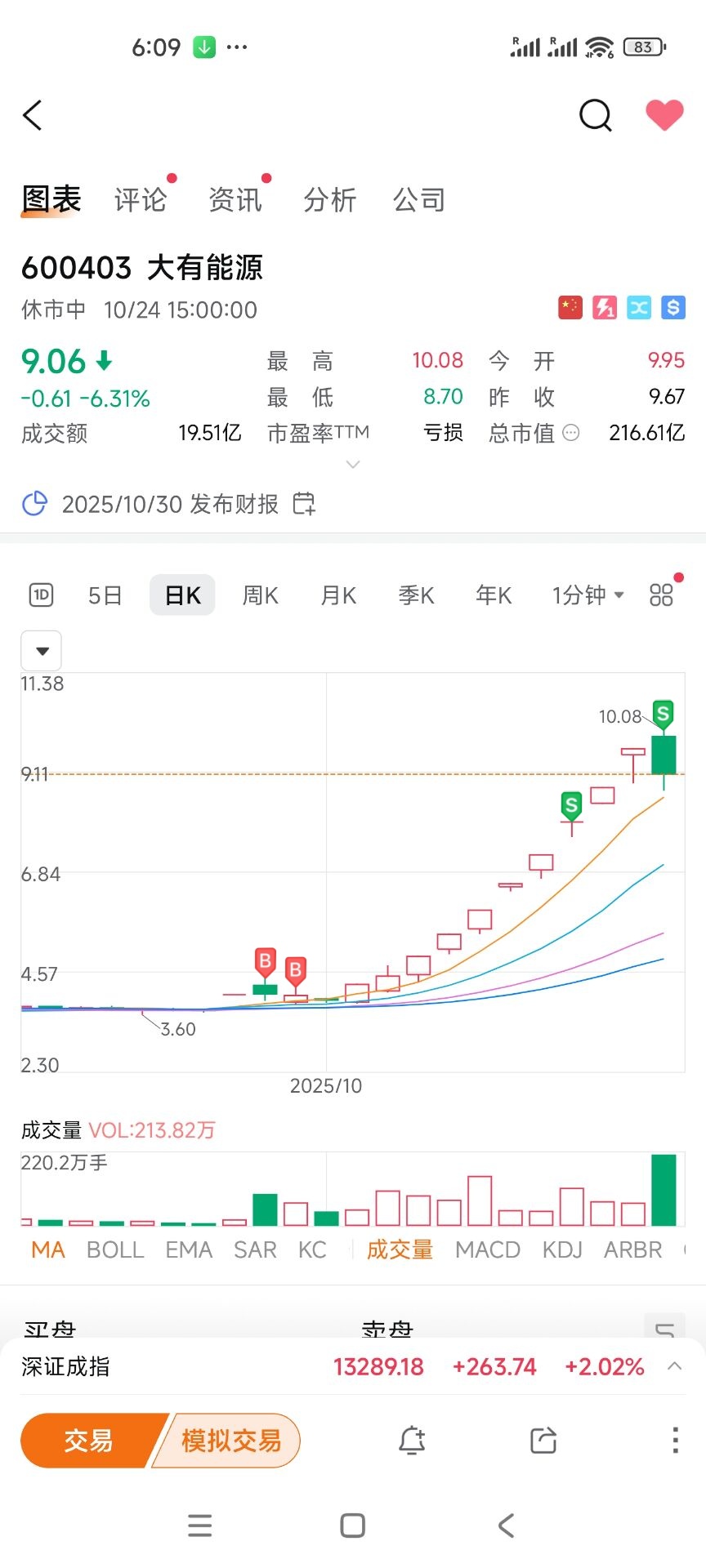Tap the pink lightning badge icon
Image resolution: width=706 pixels, height=1568 pixels.
point(605,308)
